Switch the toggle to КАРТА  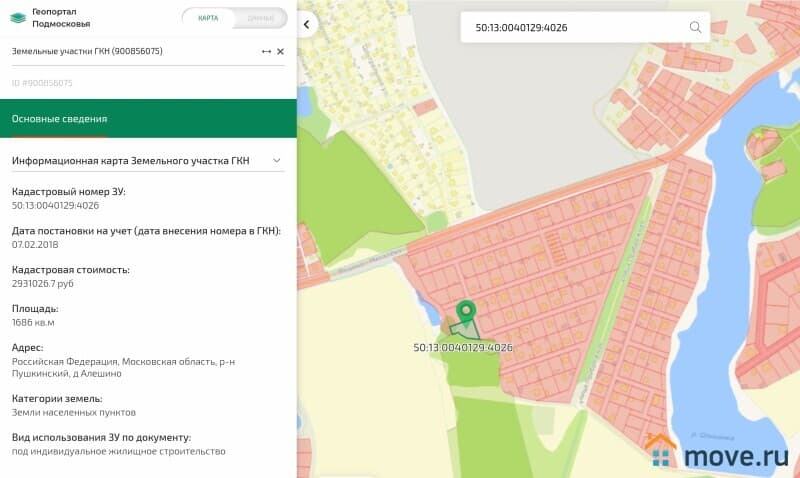(208, 18)
